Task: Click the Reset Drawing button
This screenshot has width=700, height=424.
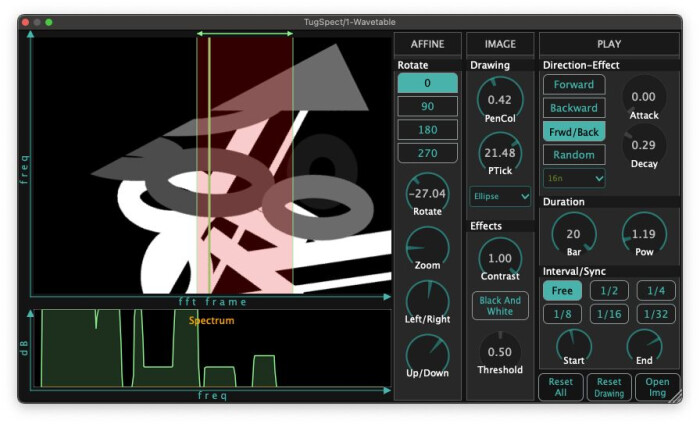Action: coord(609,387)
